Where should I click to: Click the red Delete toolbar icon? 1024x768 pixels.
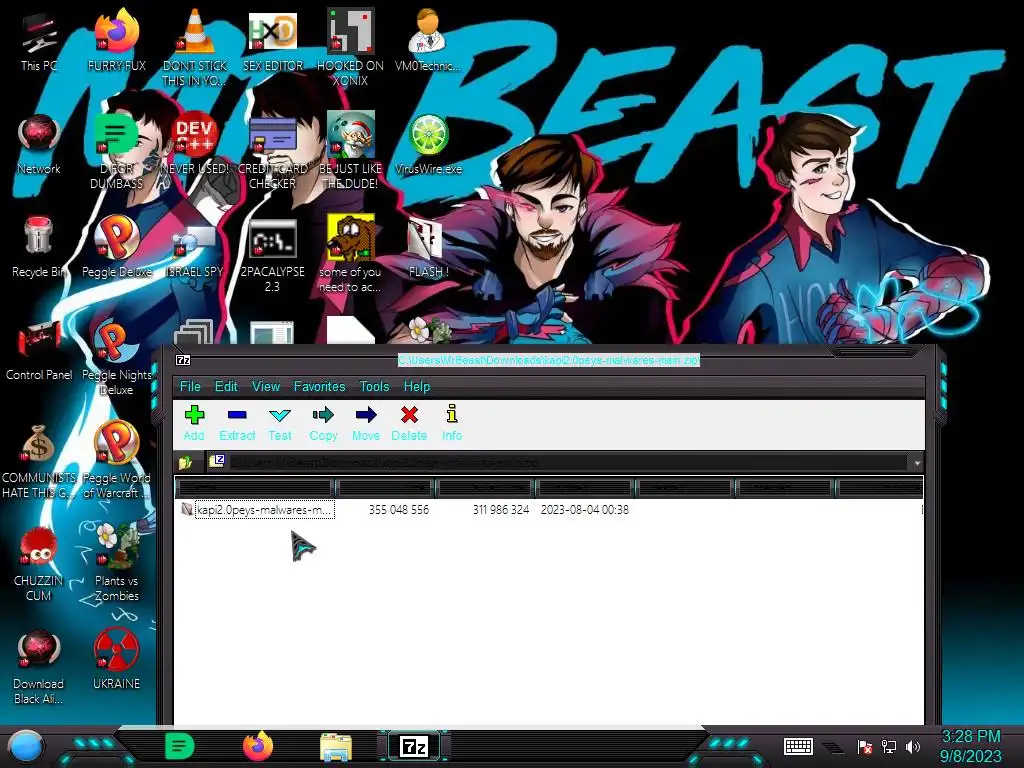[x=409, y=423]
